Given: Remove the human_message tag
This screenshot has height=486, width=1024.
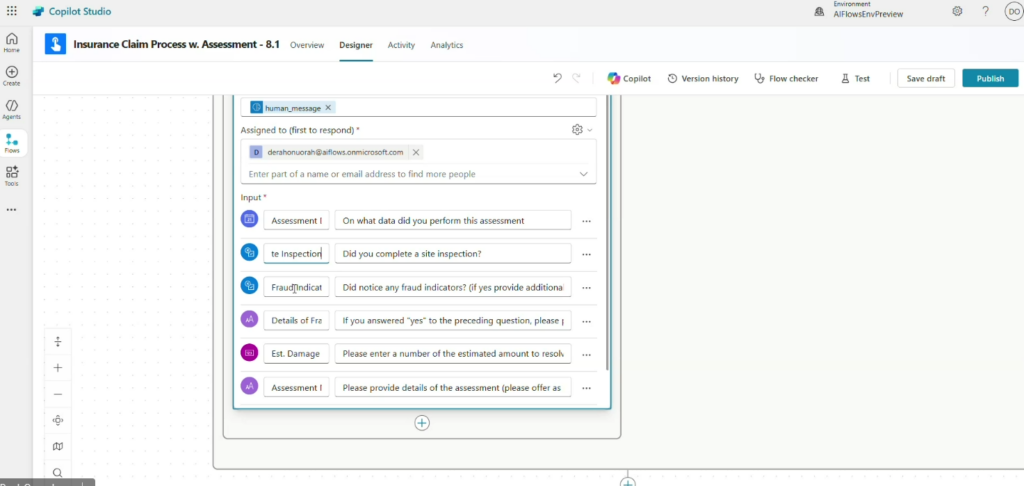Looking at the screenshot, I should coord(329,107).
